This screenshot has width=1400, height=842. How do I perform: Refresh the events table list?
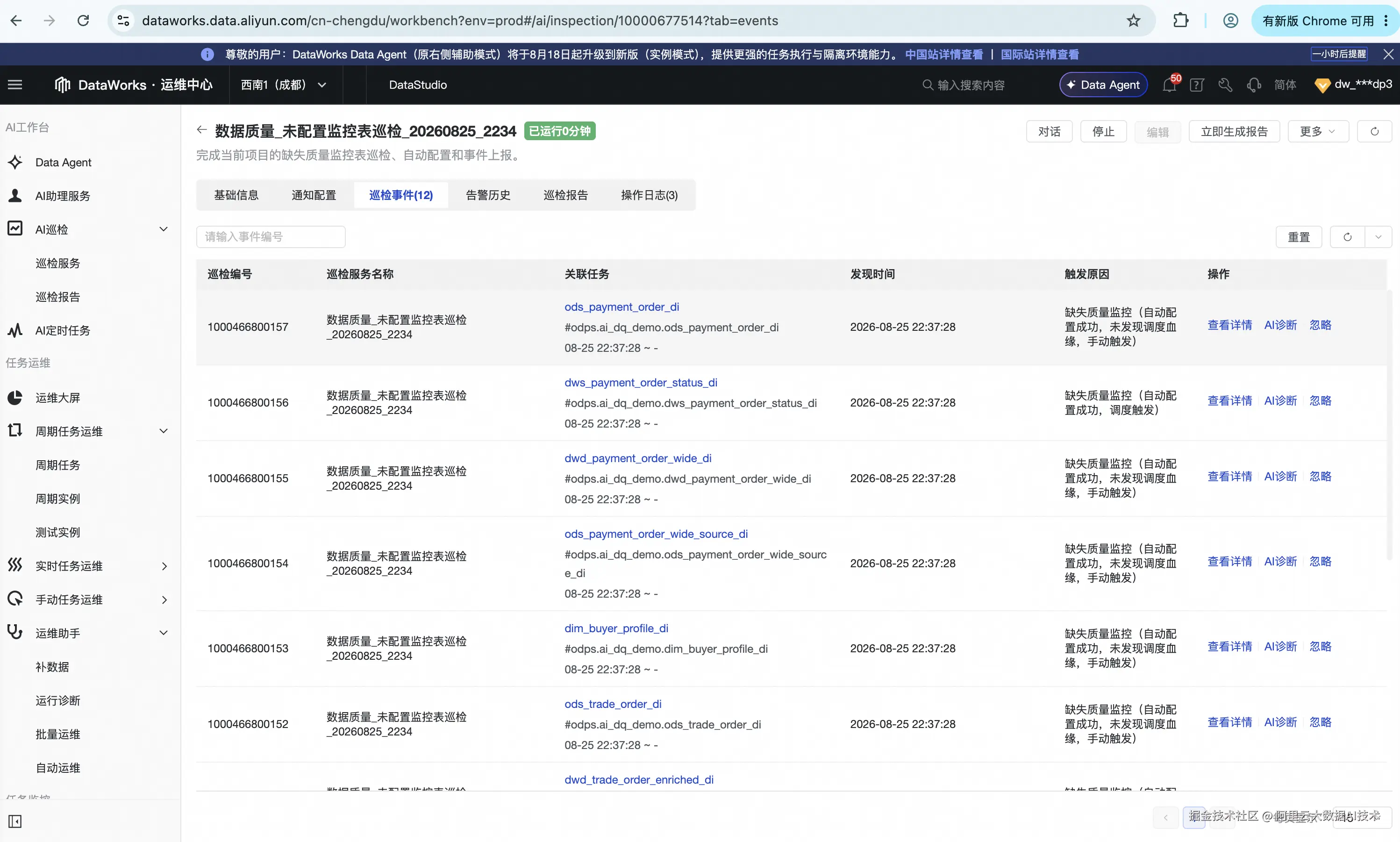pyautogui.click(x=1347, y=237)
